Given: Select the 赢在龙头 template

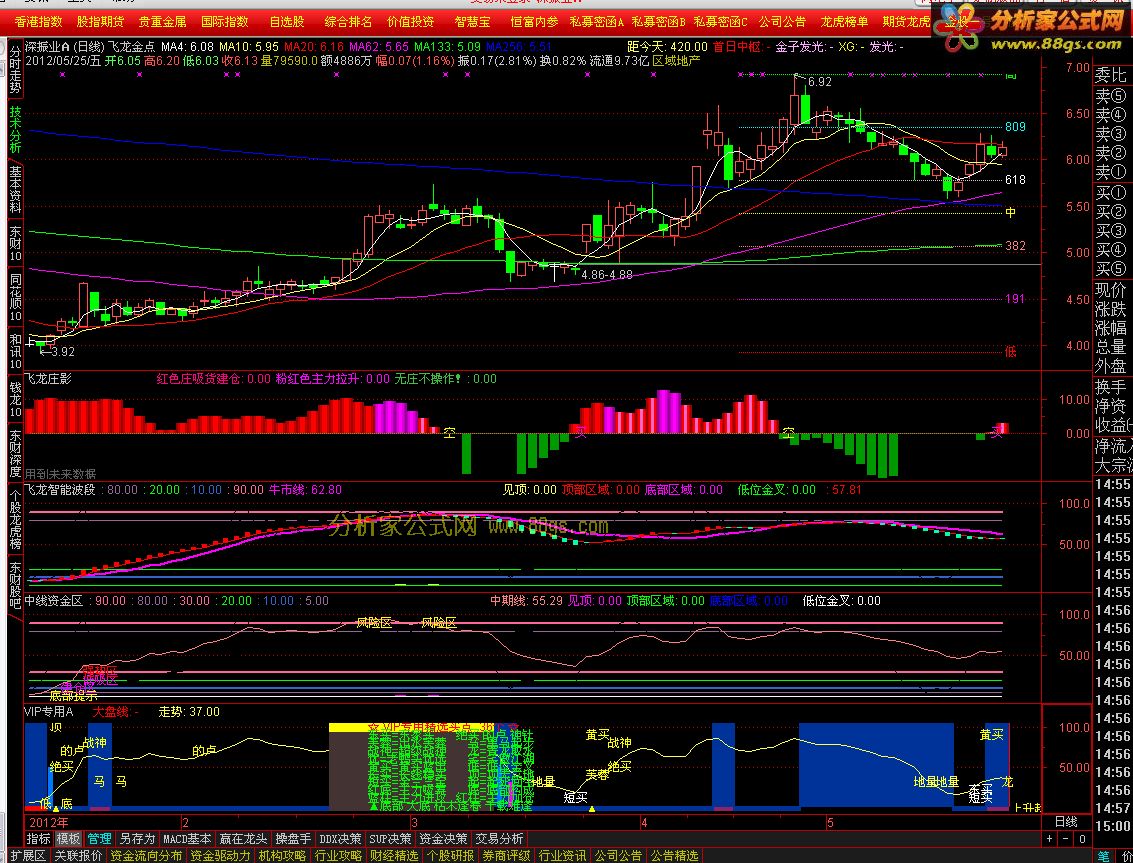Looking at the screenshot, I should coord(243,838).
